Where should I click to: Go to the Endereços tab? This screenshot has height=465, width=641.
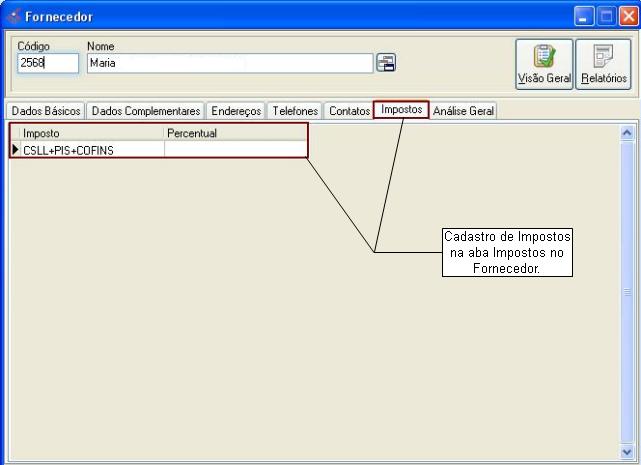pyautogui.click(x=236, y=111)
